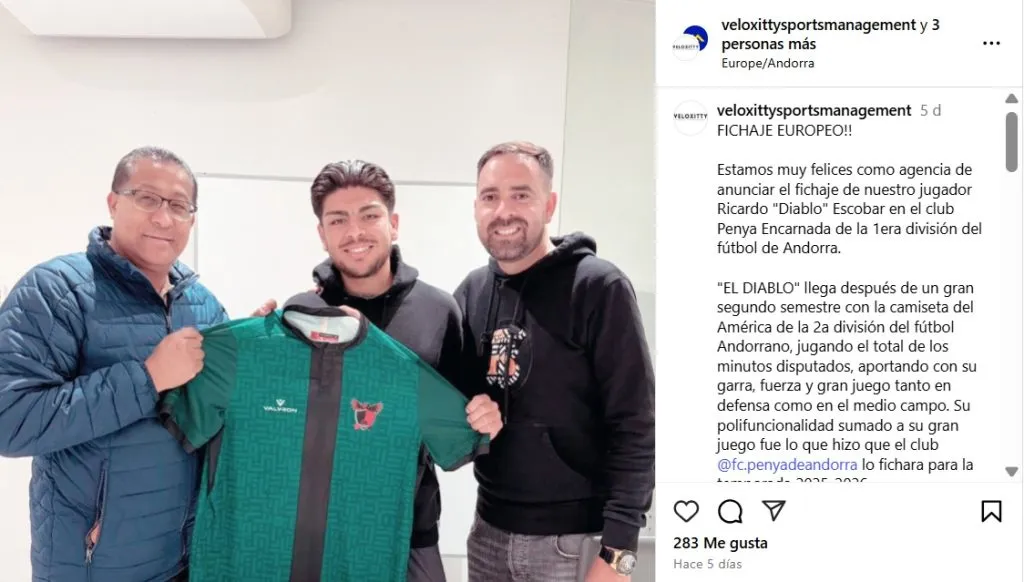Click Veloxitty avatar beside the caption

point(690,118)
